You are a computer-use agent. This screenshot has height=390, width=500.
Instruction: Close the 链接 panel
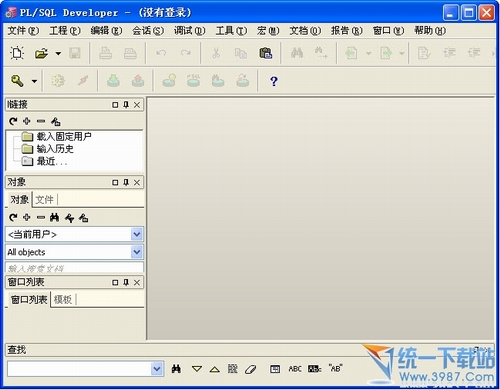coord(137,105)
